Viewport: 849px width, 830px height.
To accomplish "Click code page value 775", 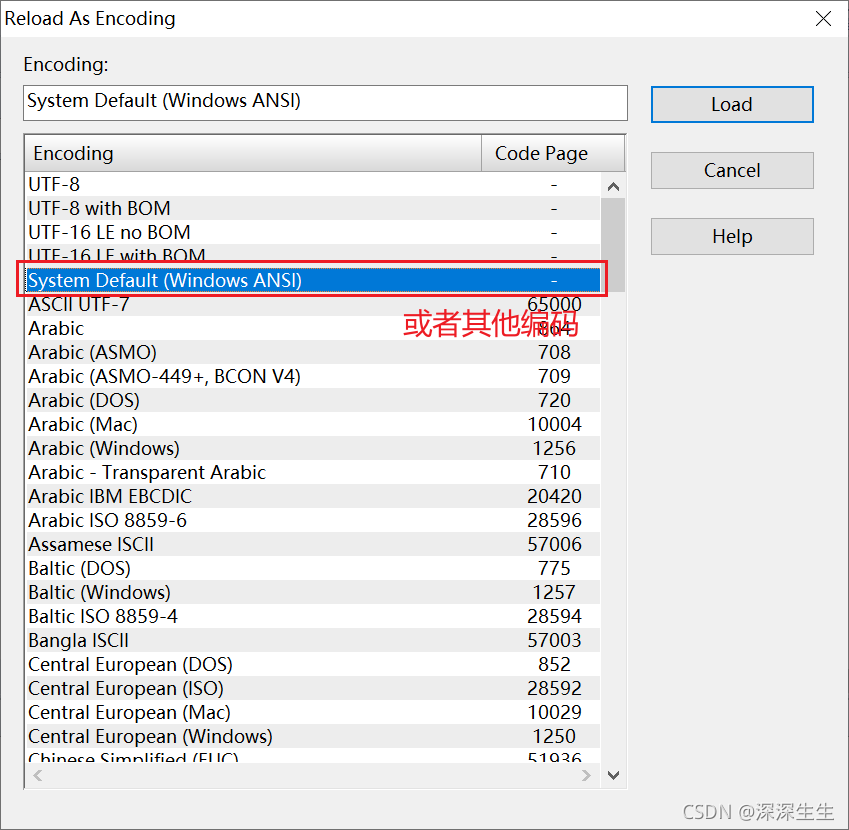I will (x=554, y=568).
